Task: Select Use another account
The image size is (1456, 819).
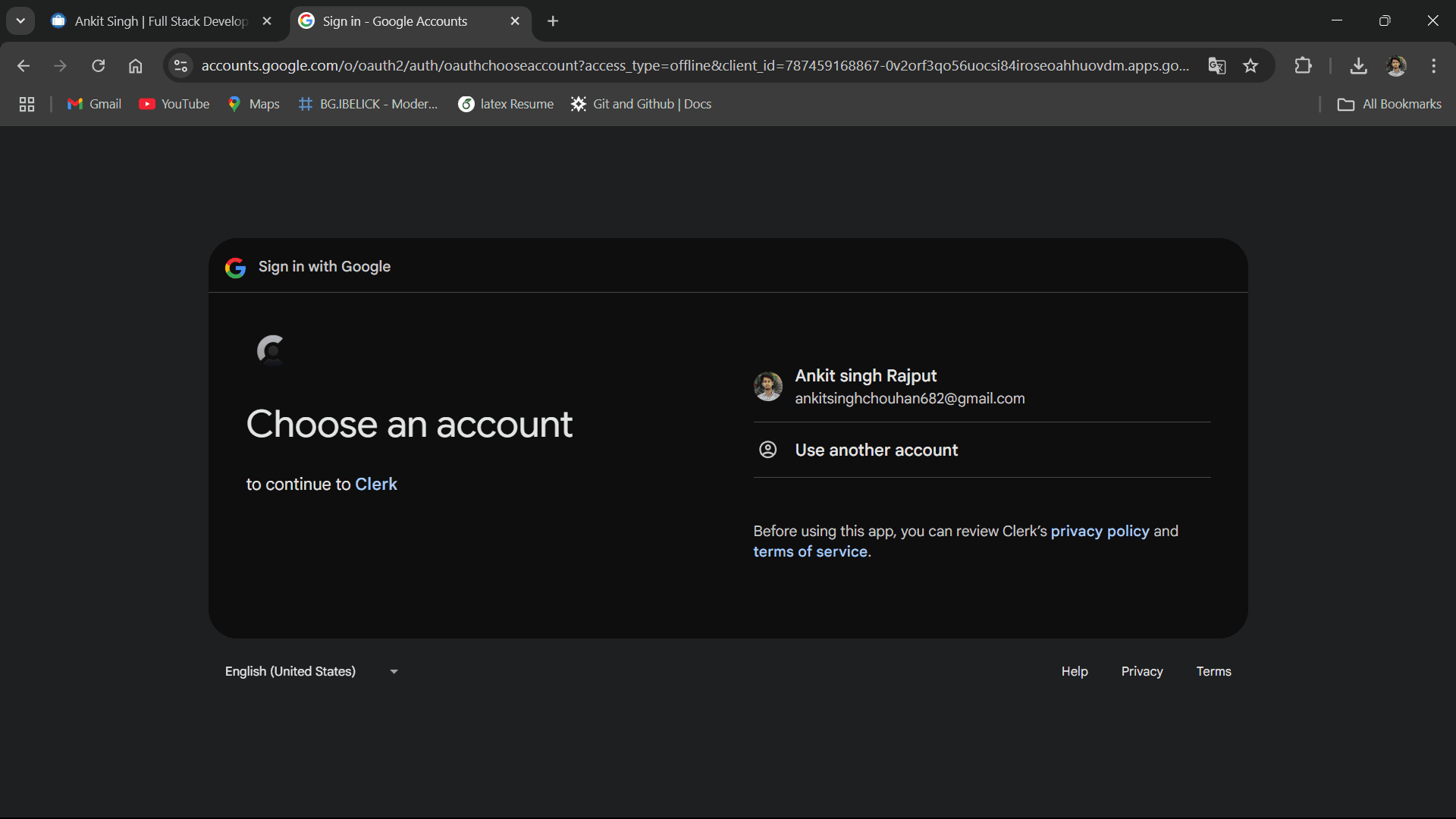Action: (876, 450)
